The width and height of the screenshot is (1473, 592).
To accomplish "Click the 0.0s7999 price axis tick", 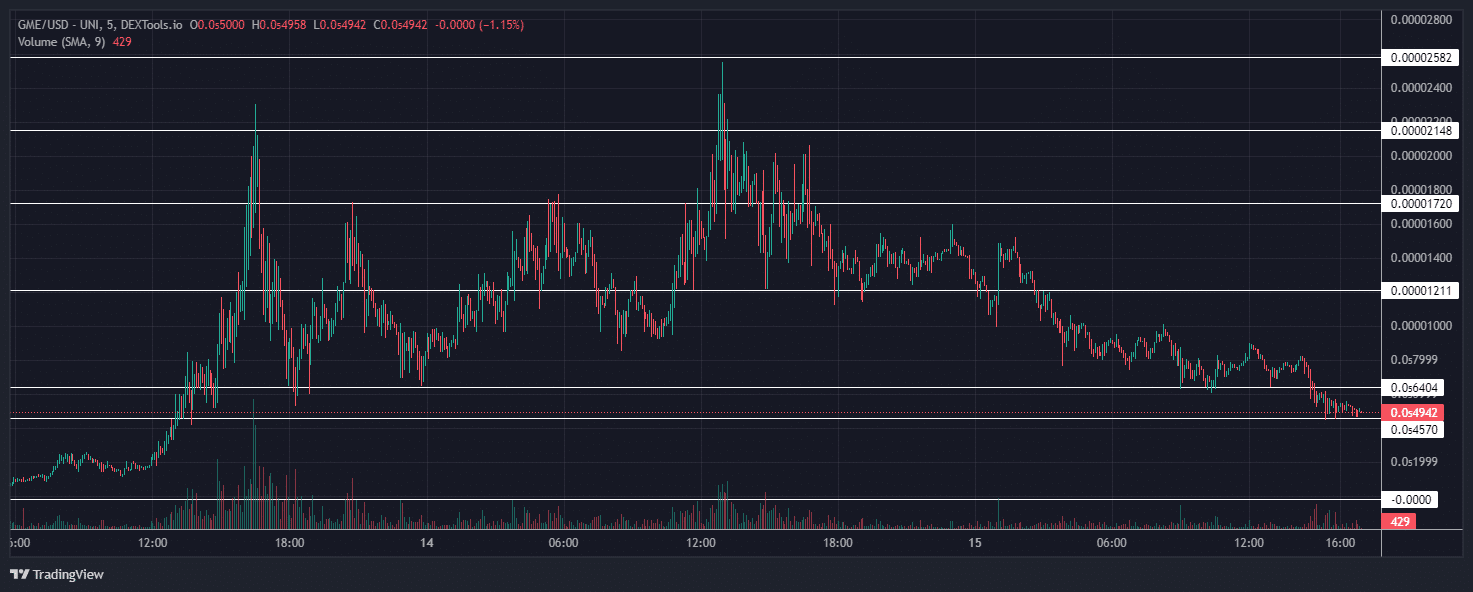I will coord(1413,359).
